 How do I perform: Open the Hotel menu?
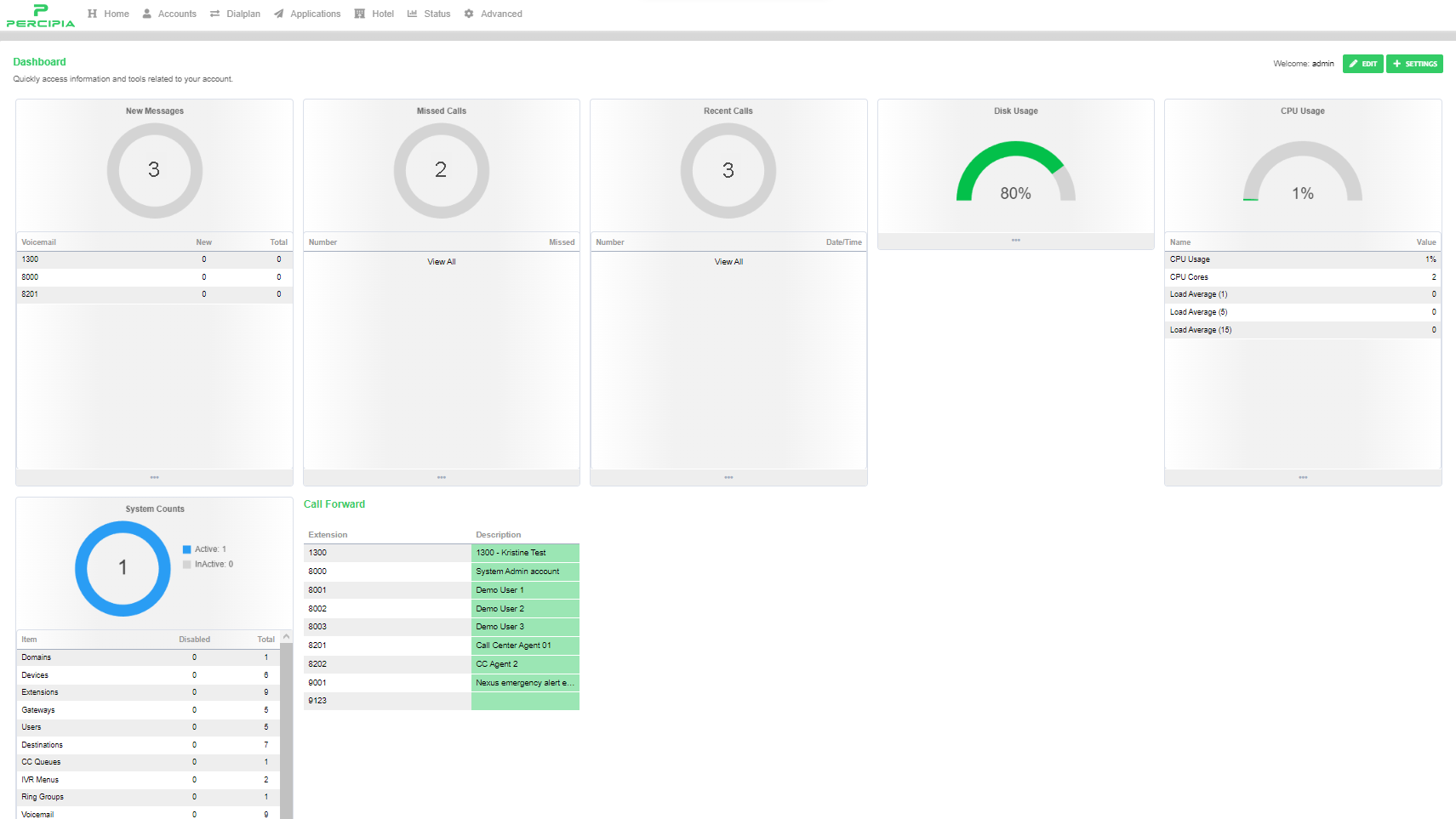(359, 14)
